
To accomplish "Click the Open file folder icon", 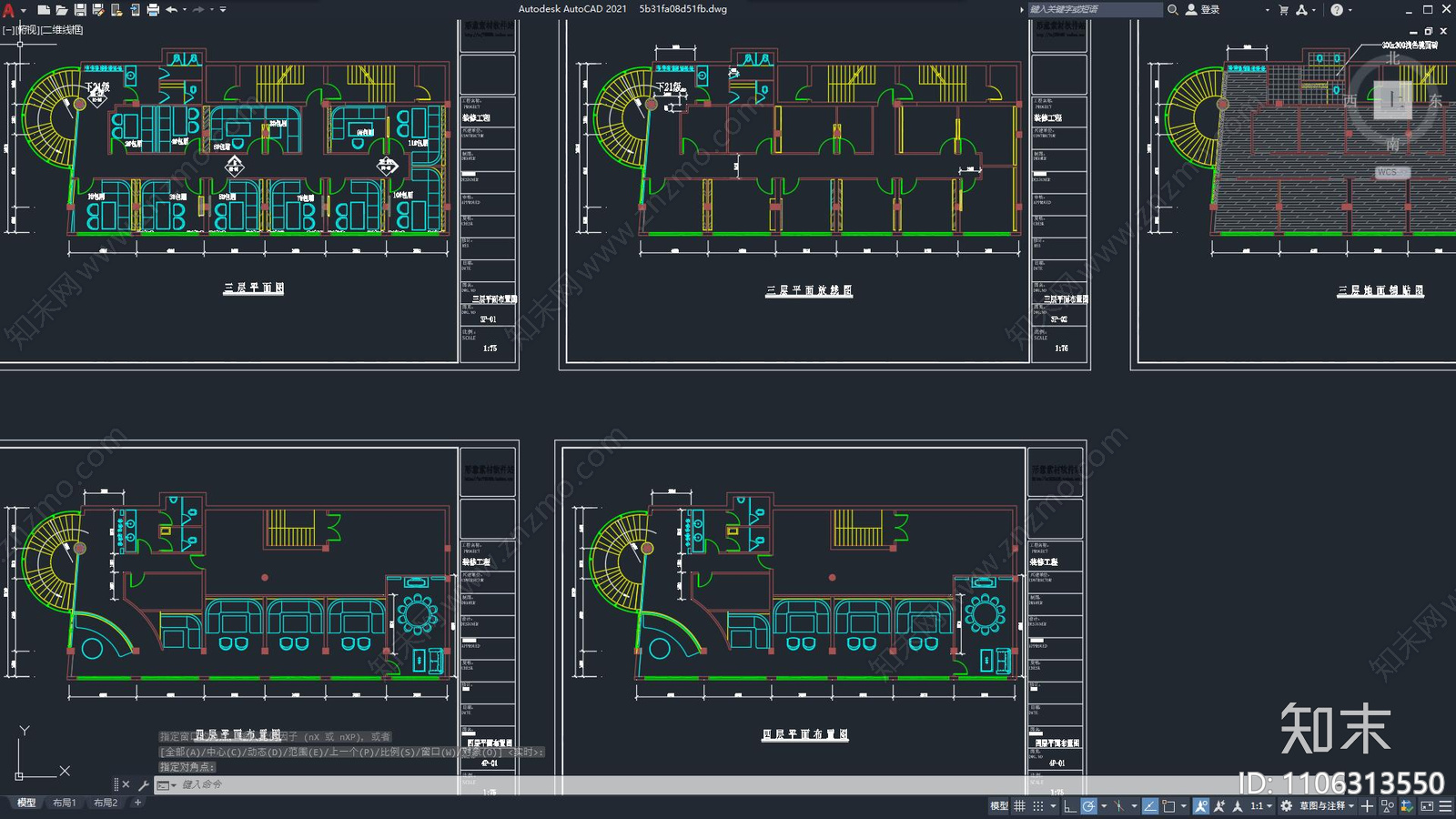I will click(x=61, y=9).
